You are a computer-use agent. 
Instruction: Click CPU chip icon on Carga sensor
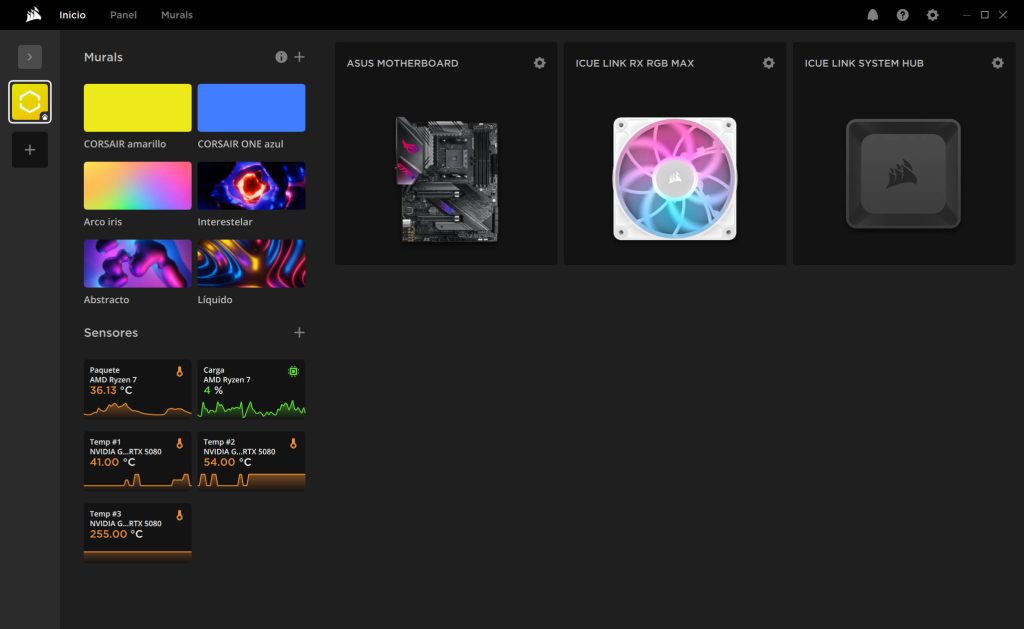[x=293, y=371]
